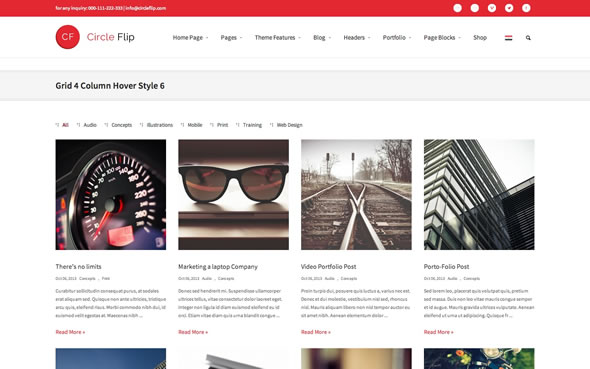
Task: Filter portfolio by Concepts
Action: tap(122, 125)
